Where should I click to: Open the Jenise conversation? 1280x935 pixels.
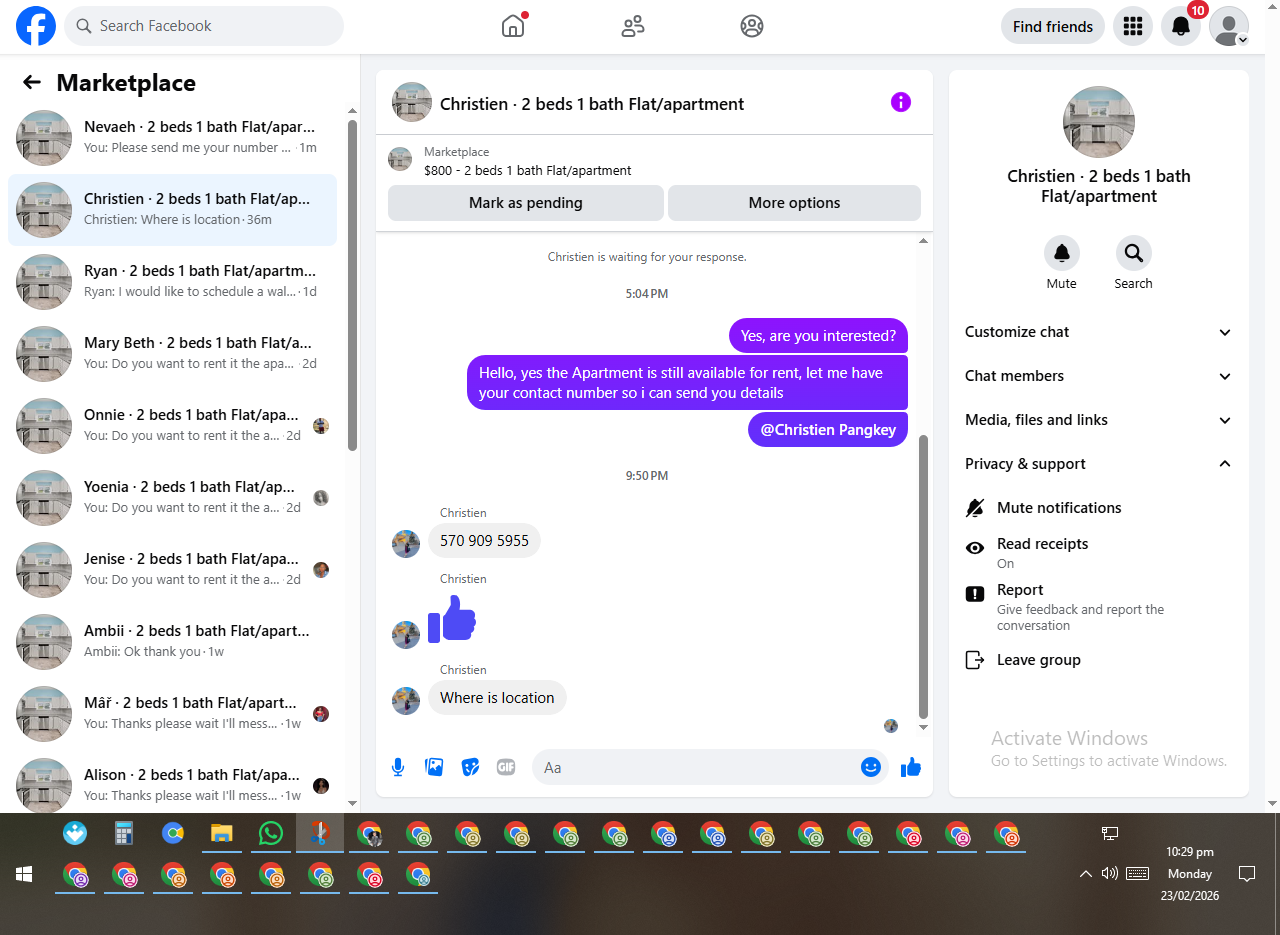172,570
